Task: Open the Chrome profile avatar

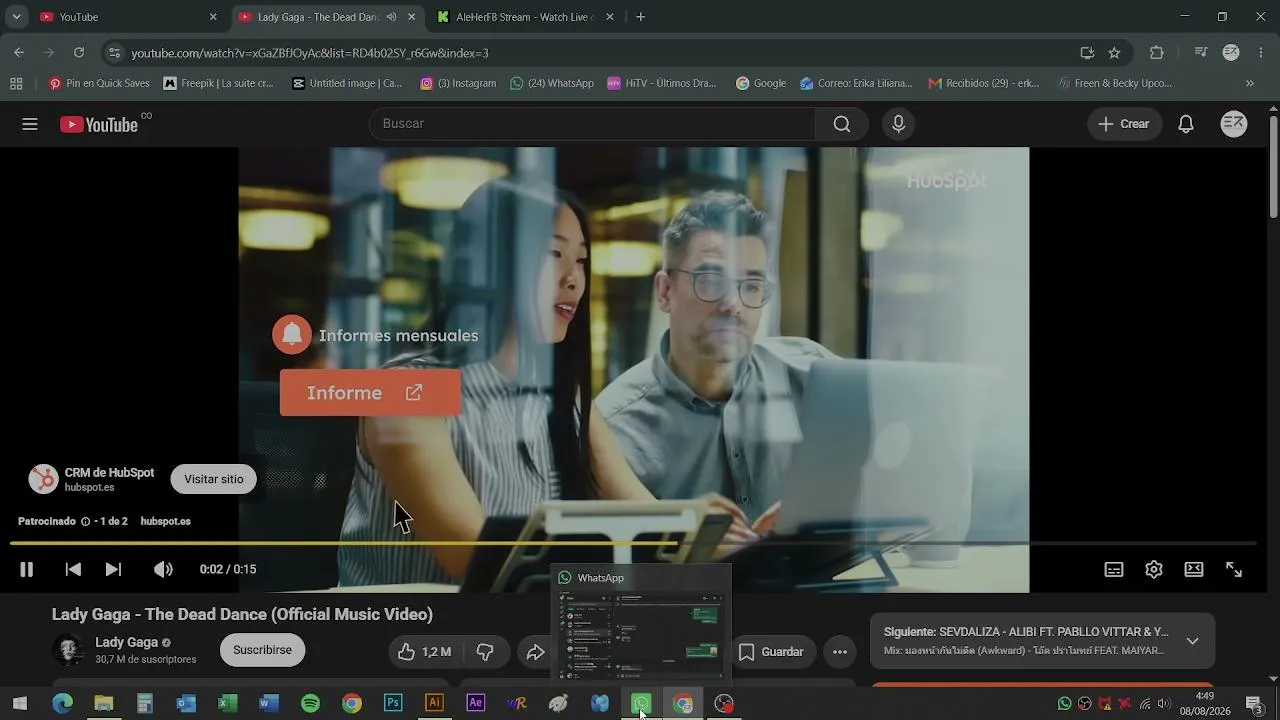Action: [x=1231, y=53]
